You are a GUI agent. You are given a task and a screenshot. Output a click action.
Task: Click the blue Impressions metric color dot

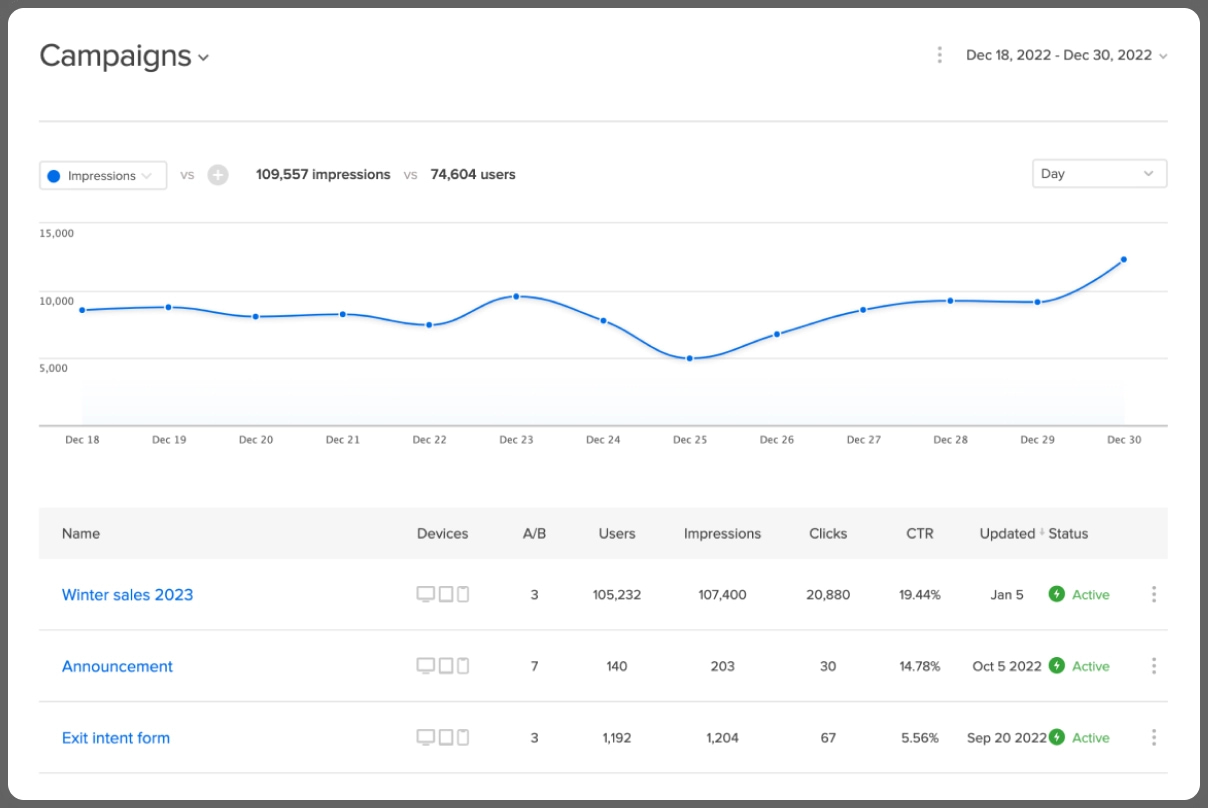pos(54,176)
